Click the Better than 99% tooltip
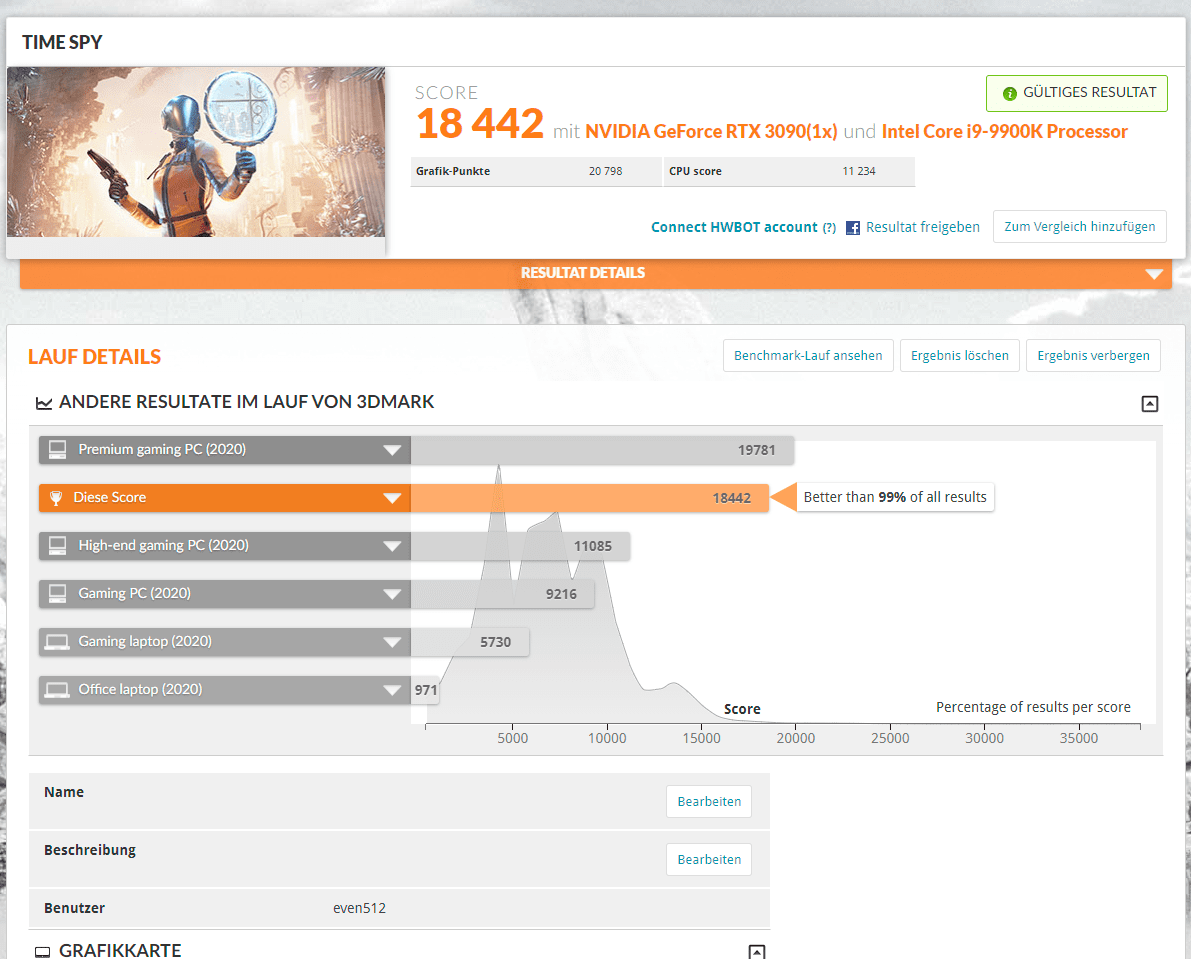 click(x=895, y=497)
